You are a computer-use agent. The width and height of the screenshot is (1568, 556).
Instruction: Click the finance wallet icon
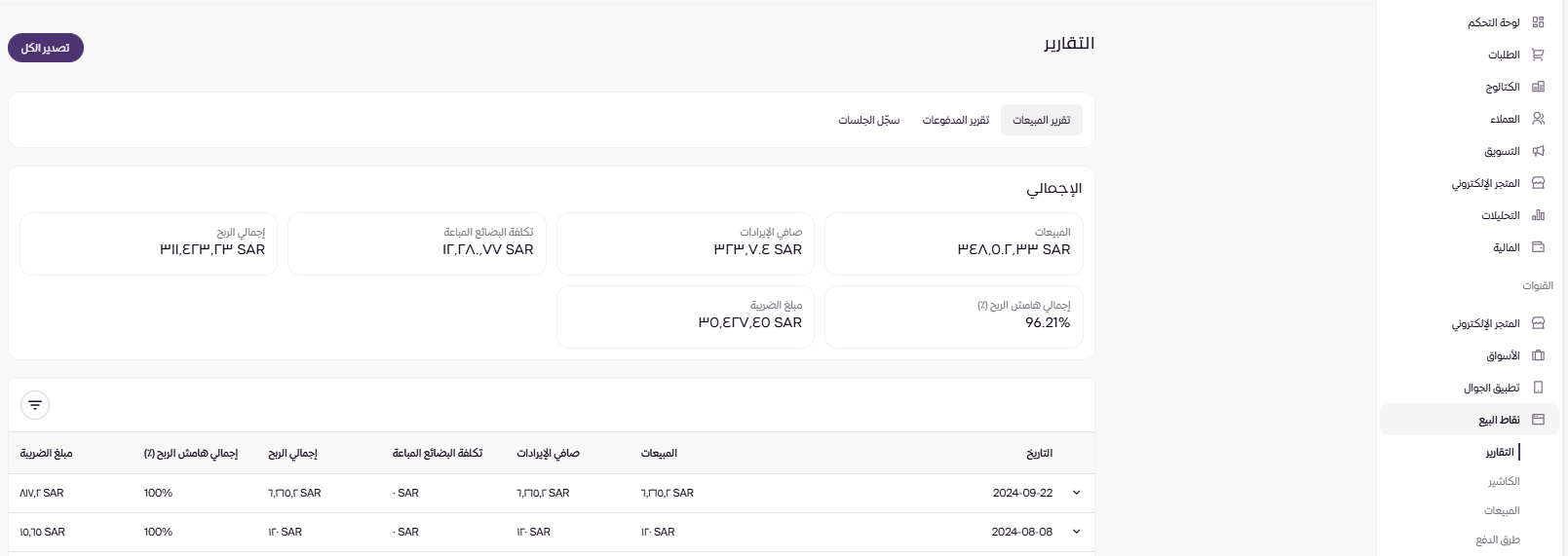pyautogui.click(x=1538, y=247)
